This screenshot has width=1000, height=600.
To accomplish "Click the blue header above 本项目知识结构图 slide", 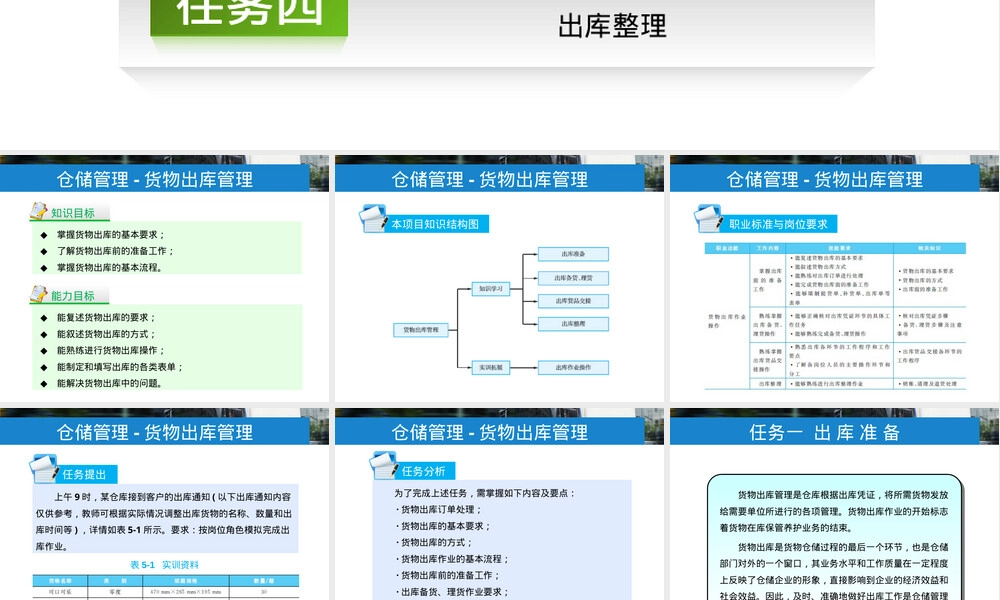I will pos(490,179).
